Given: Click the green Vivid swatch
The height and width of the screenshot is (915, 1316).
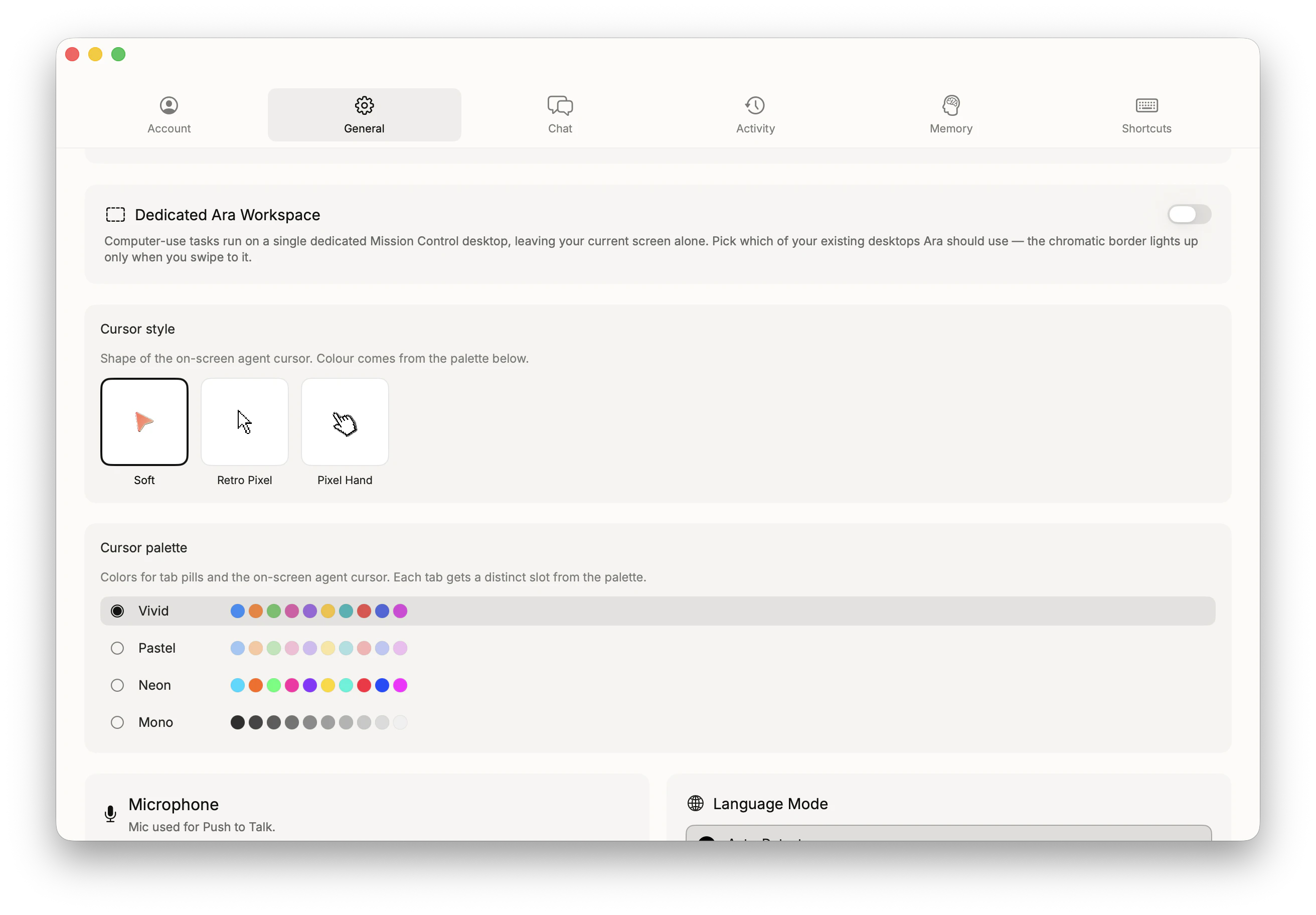Looking at the screenshot, I should 274,611.
